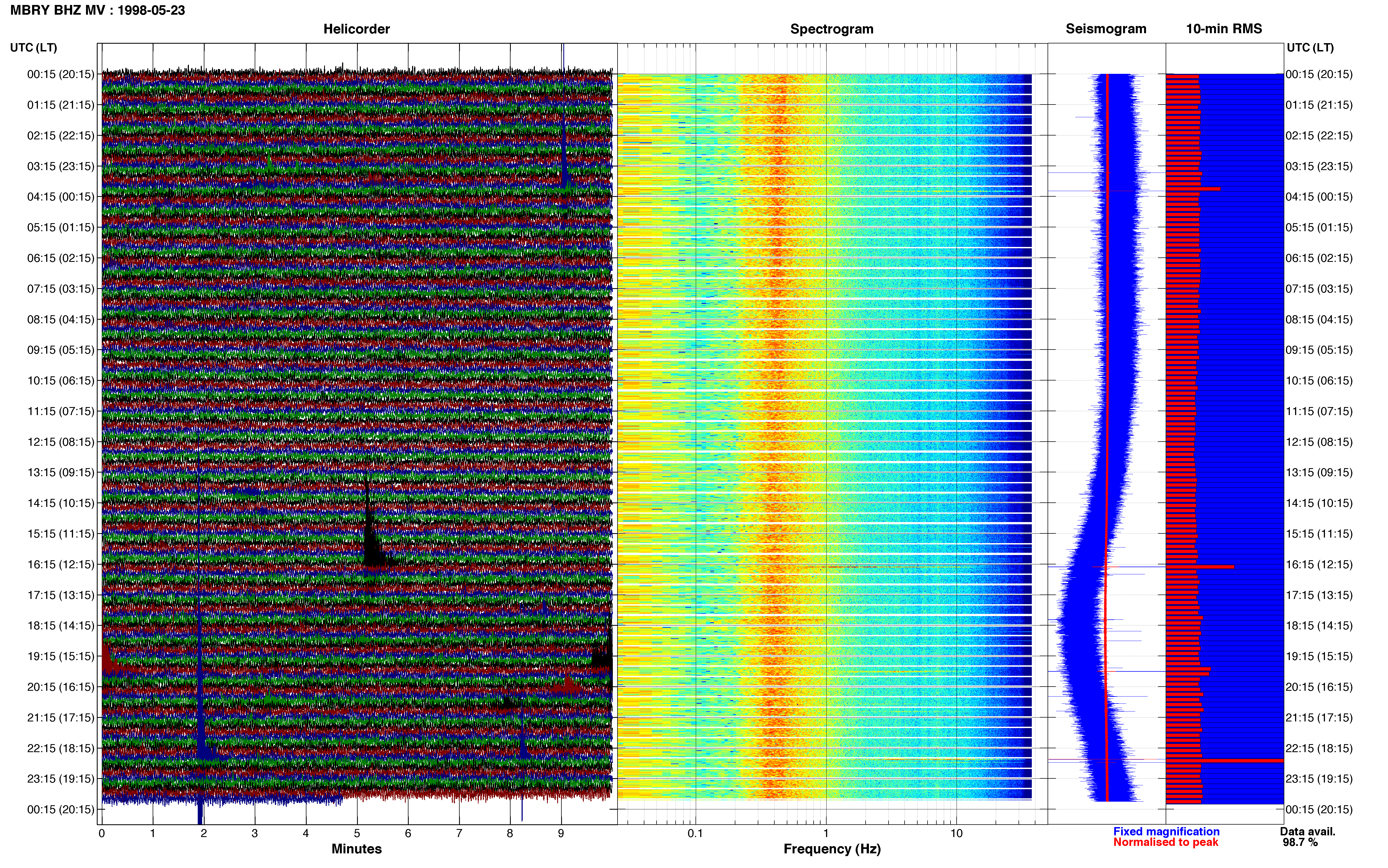Click the 0 tick label on the Minutes axis
The width and height of the screenshot is (1388, 868).
tap(101, 833)
